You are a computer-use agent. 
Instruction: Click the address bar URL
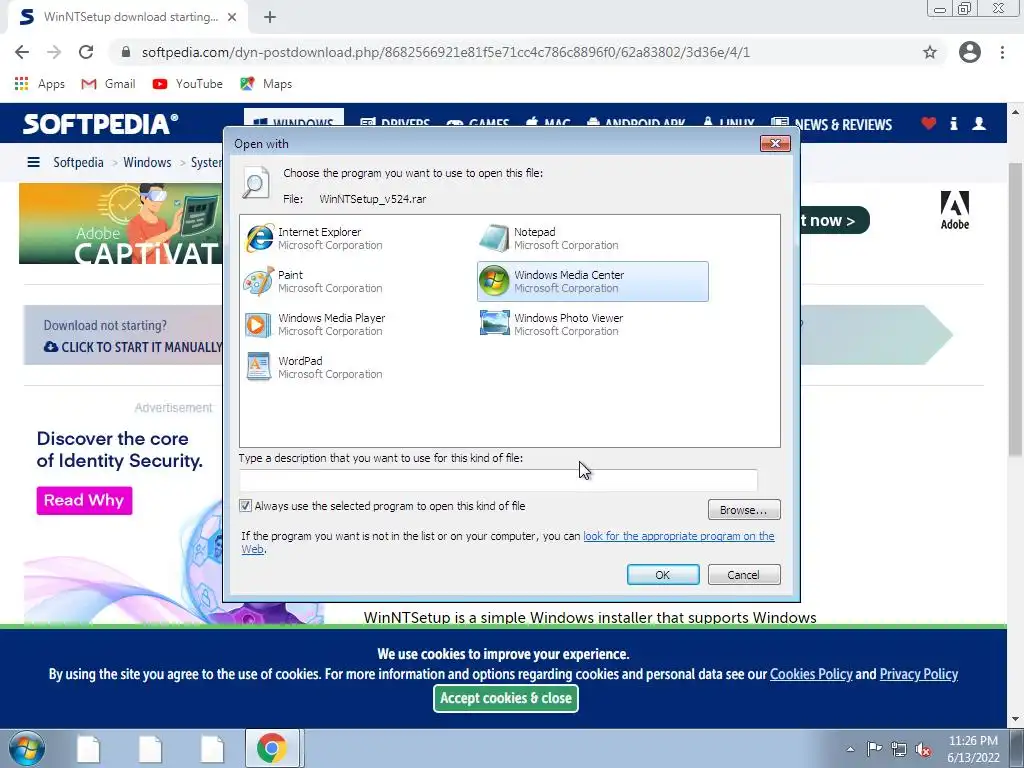click(x=445, y=52)
